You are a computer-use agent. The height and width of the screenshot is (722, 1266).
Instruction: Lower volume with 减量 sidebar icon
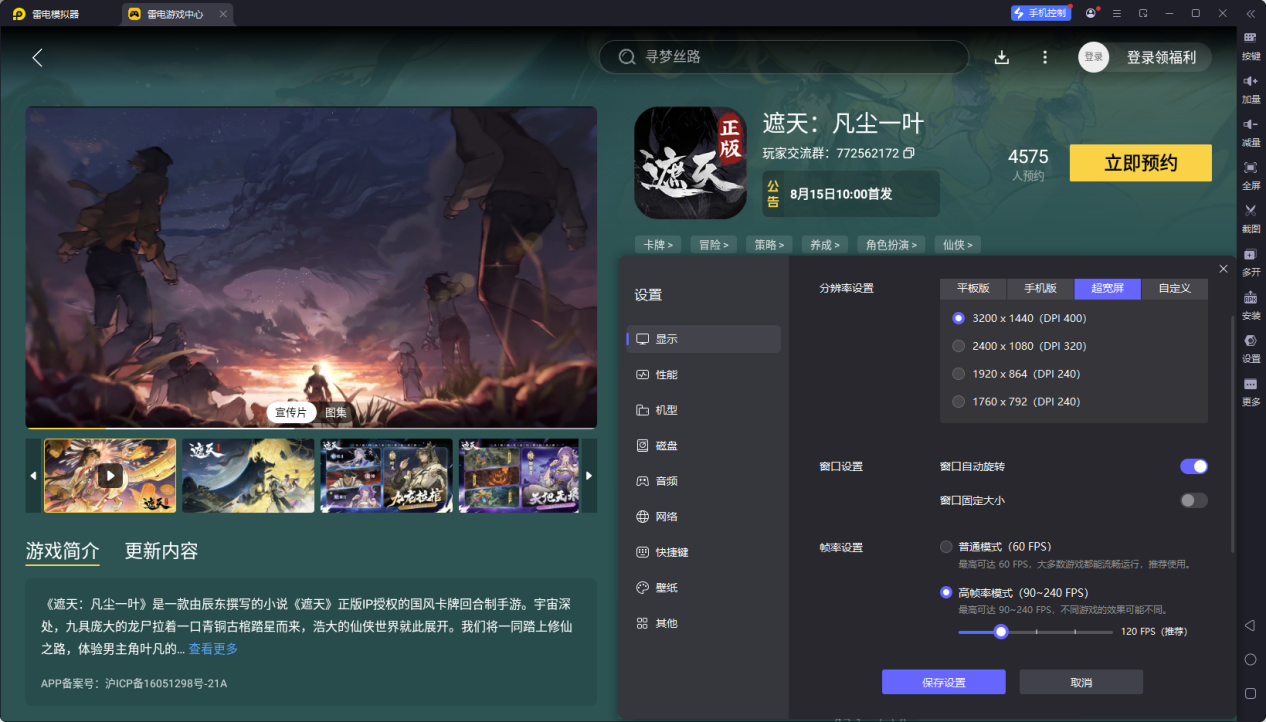pos(1250,131)
